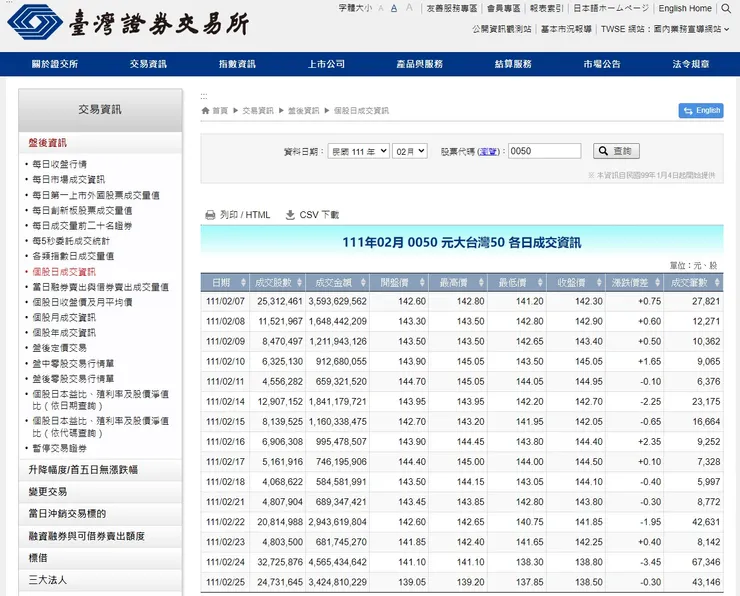Open the search magnifier icon at top right
The height and width of the screenshot is (596, 740).
[x=726, y=8]
